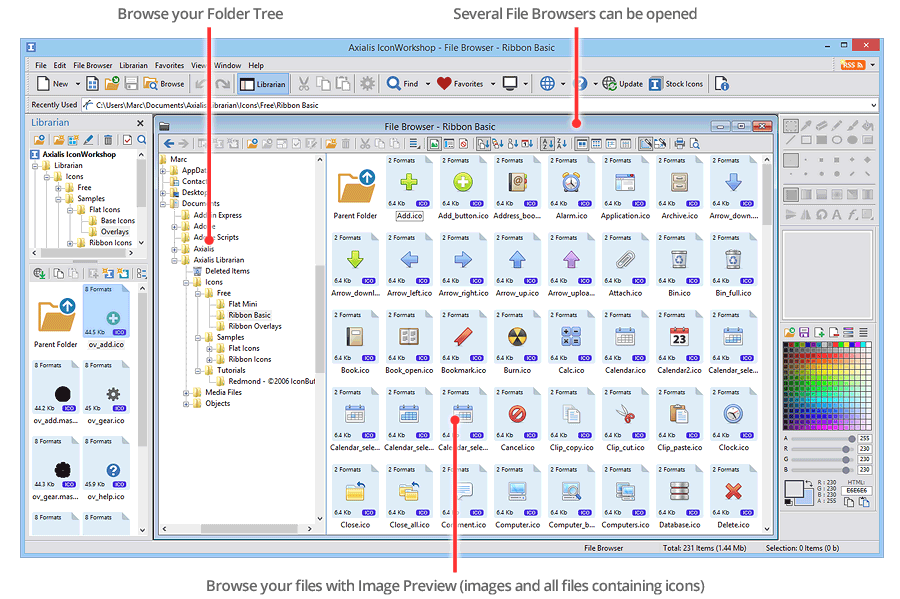
Task: Toggle the checkmark icon in Librarian toolbar
Action: pyautogui.click(x=127, y=139)
